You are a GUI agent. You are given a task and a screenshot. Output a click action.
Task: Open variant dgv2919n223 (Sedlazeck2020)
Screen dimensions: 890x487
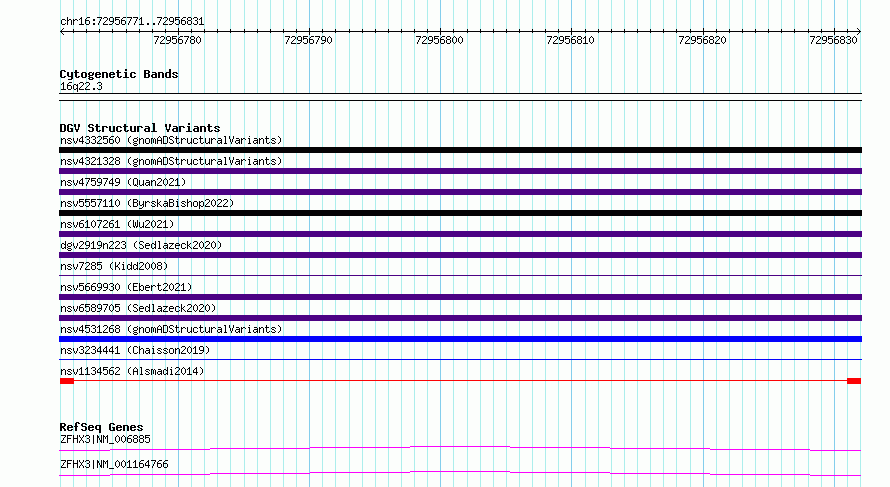[x=141, y=245]
